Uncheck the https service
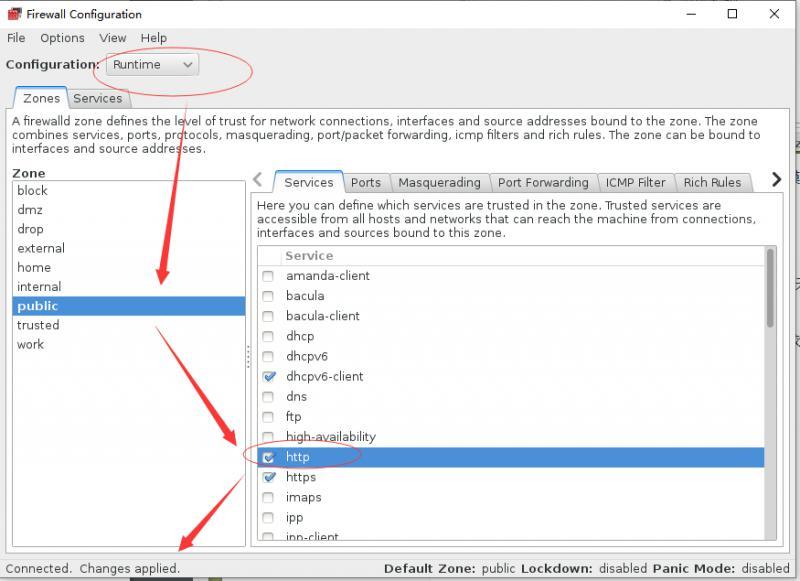Screen dimensions: 800x581 [x=268, y=477]
